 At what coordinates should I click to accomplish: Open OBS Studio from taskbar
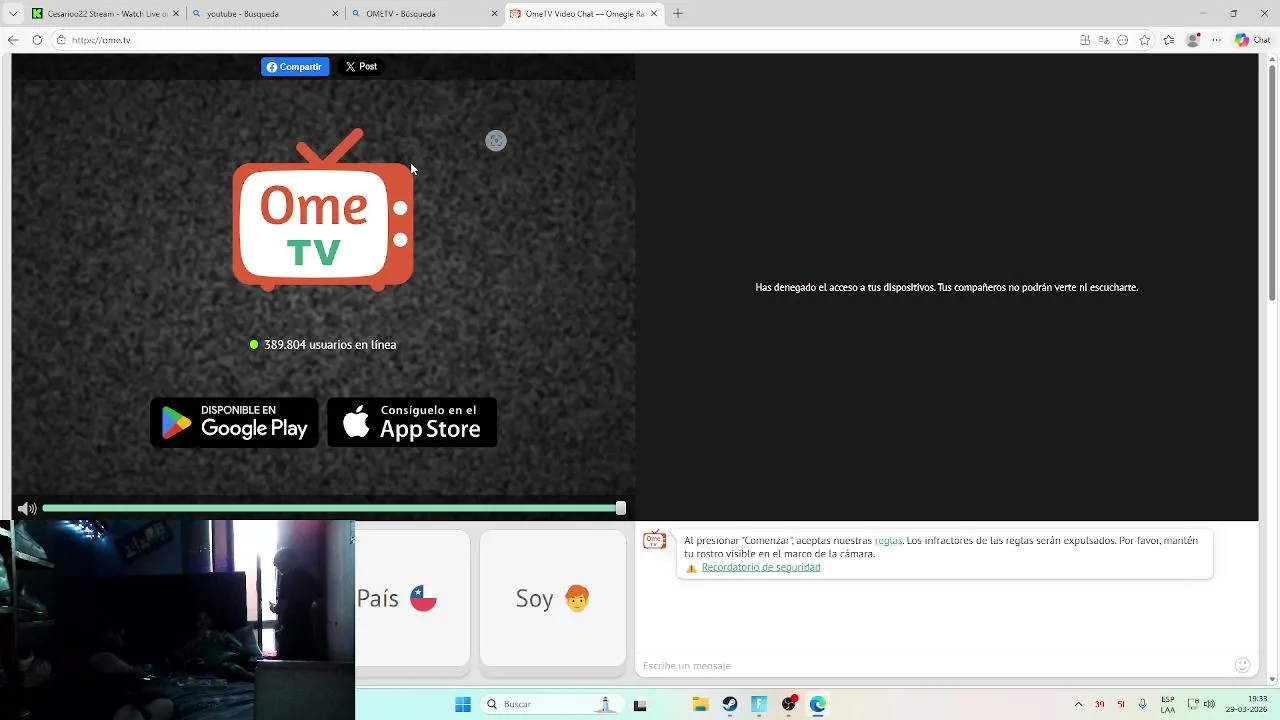(789, 704)
